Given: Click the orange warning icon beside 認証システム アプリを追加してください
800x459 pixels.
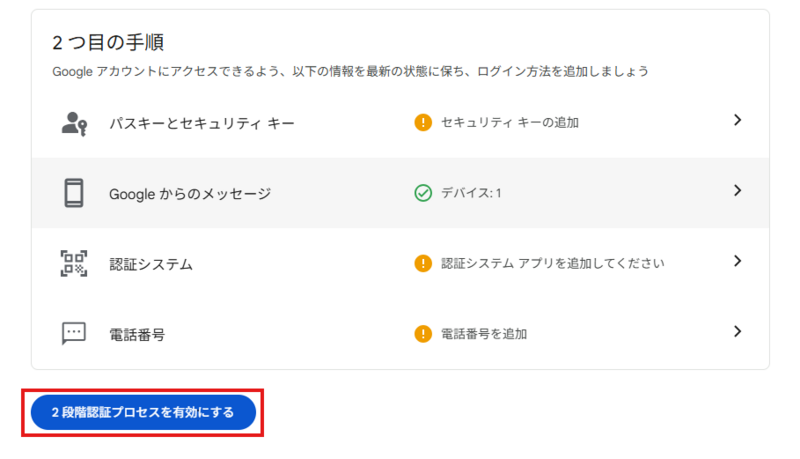Looking at the screenshot, I should tap(423, 264).
